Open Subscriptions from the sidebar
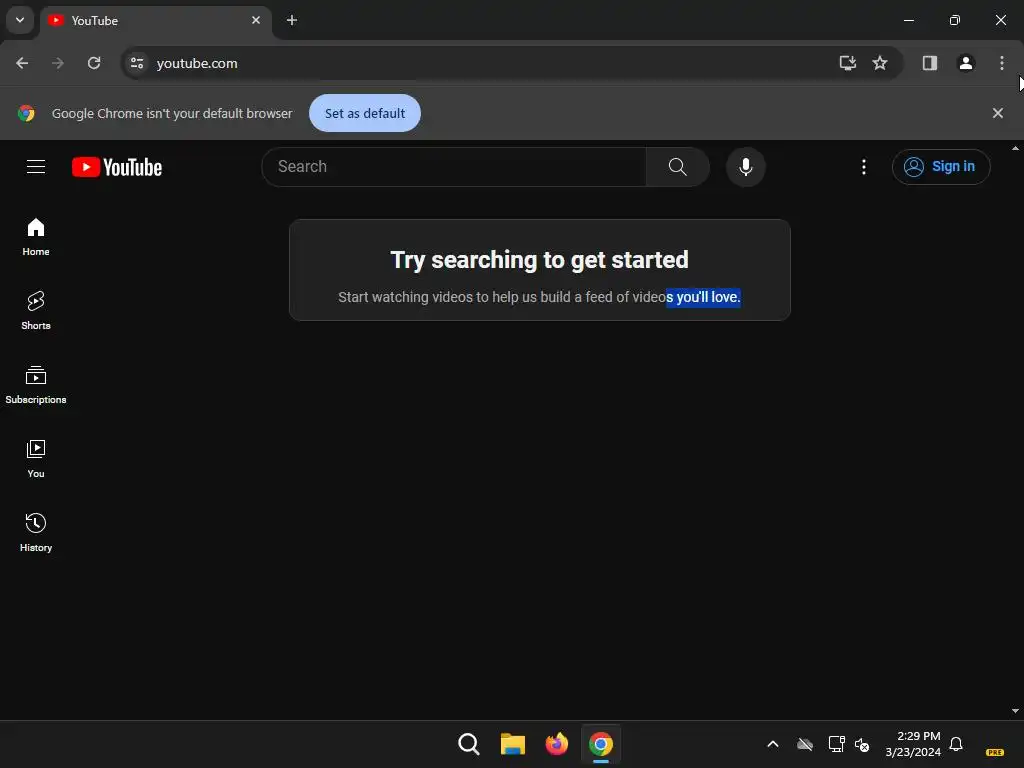This screenshot has width=1024, height=768. click(x=36, y=385)
